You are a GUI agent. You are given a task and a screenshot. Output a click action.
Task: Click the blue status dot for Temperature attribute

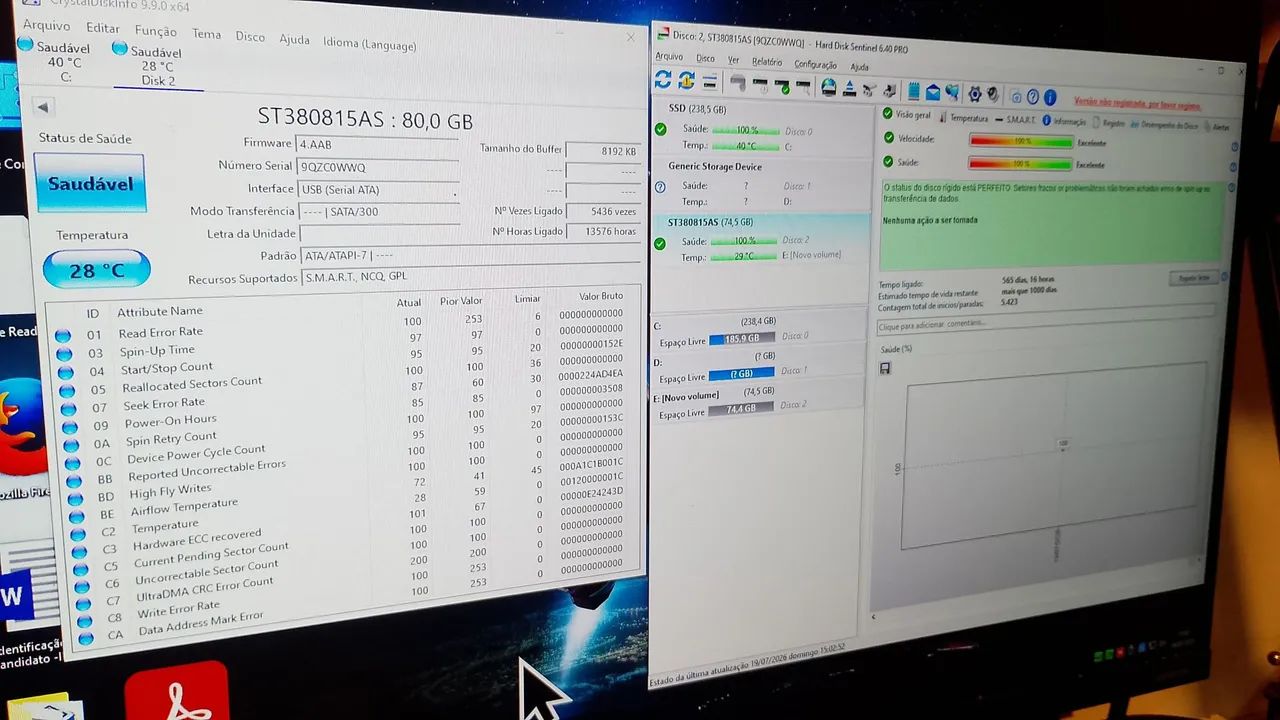(79, 536)
